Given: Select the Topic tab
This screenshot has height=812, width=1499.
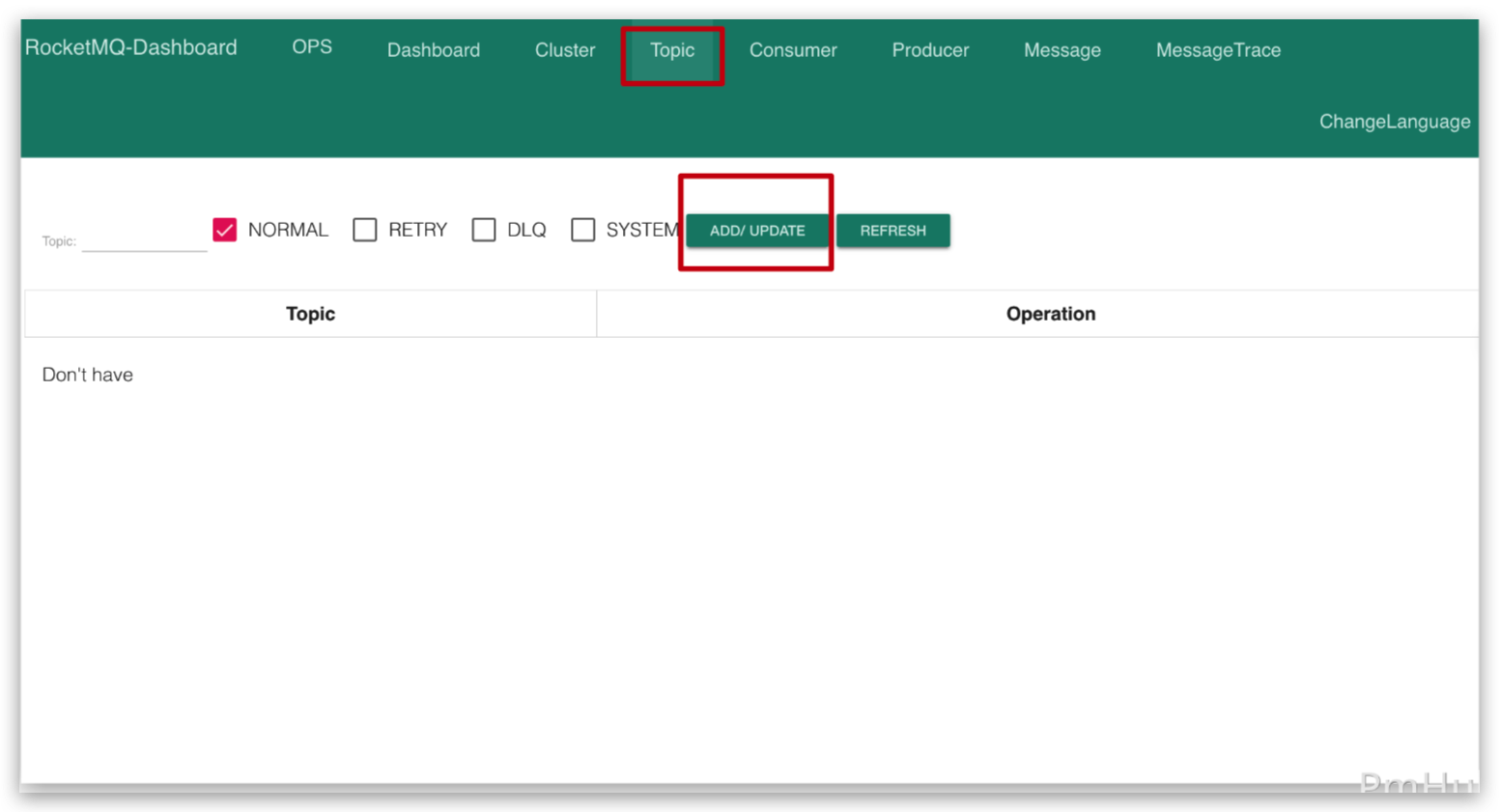Looking at the screenshot, I should pos(672,50).
